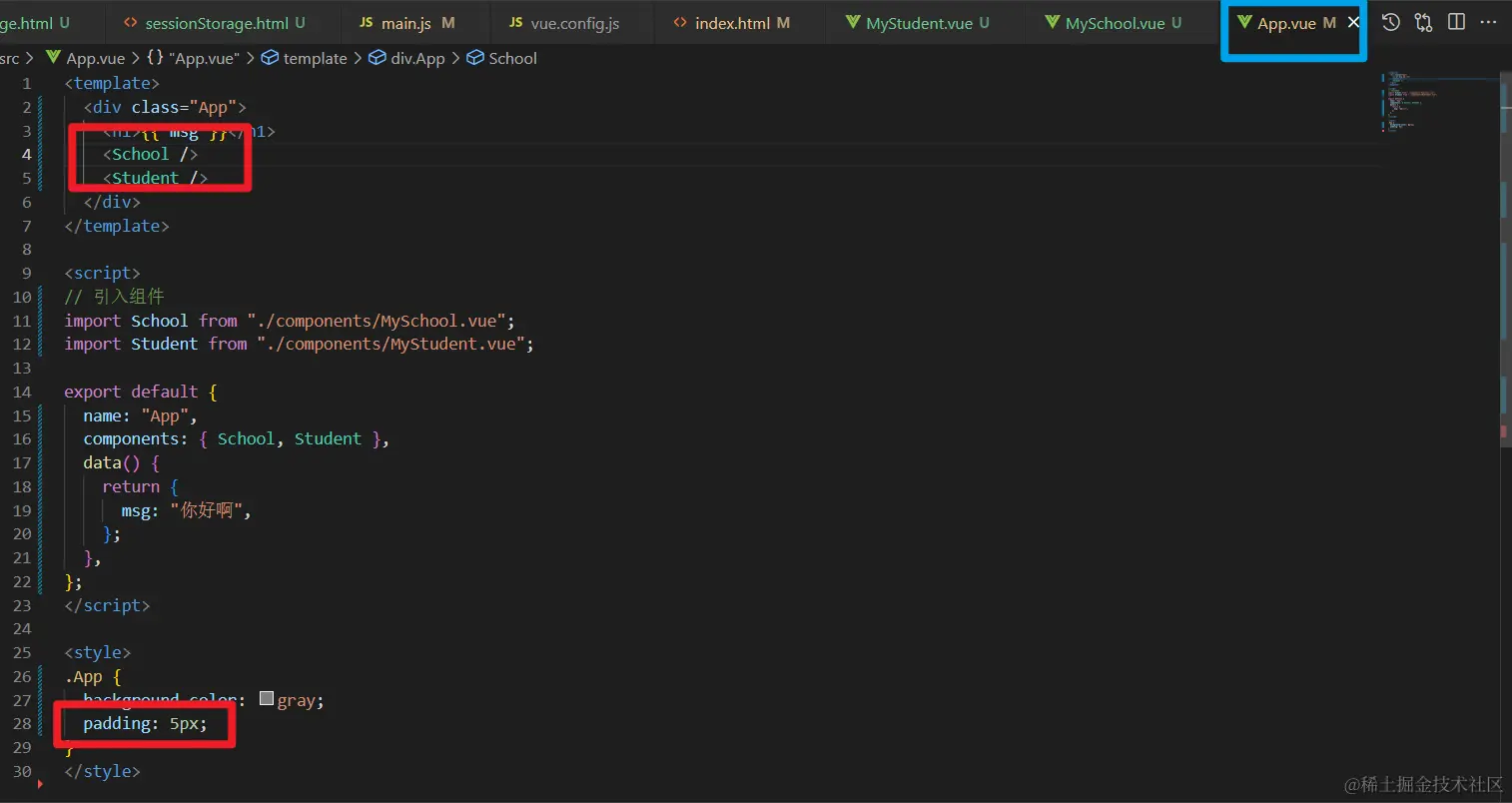The height and width of the screenshot is (803, 1512).
Task: Split the editor to the right
Action: [1457, 22]
